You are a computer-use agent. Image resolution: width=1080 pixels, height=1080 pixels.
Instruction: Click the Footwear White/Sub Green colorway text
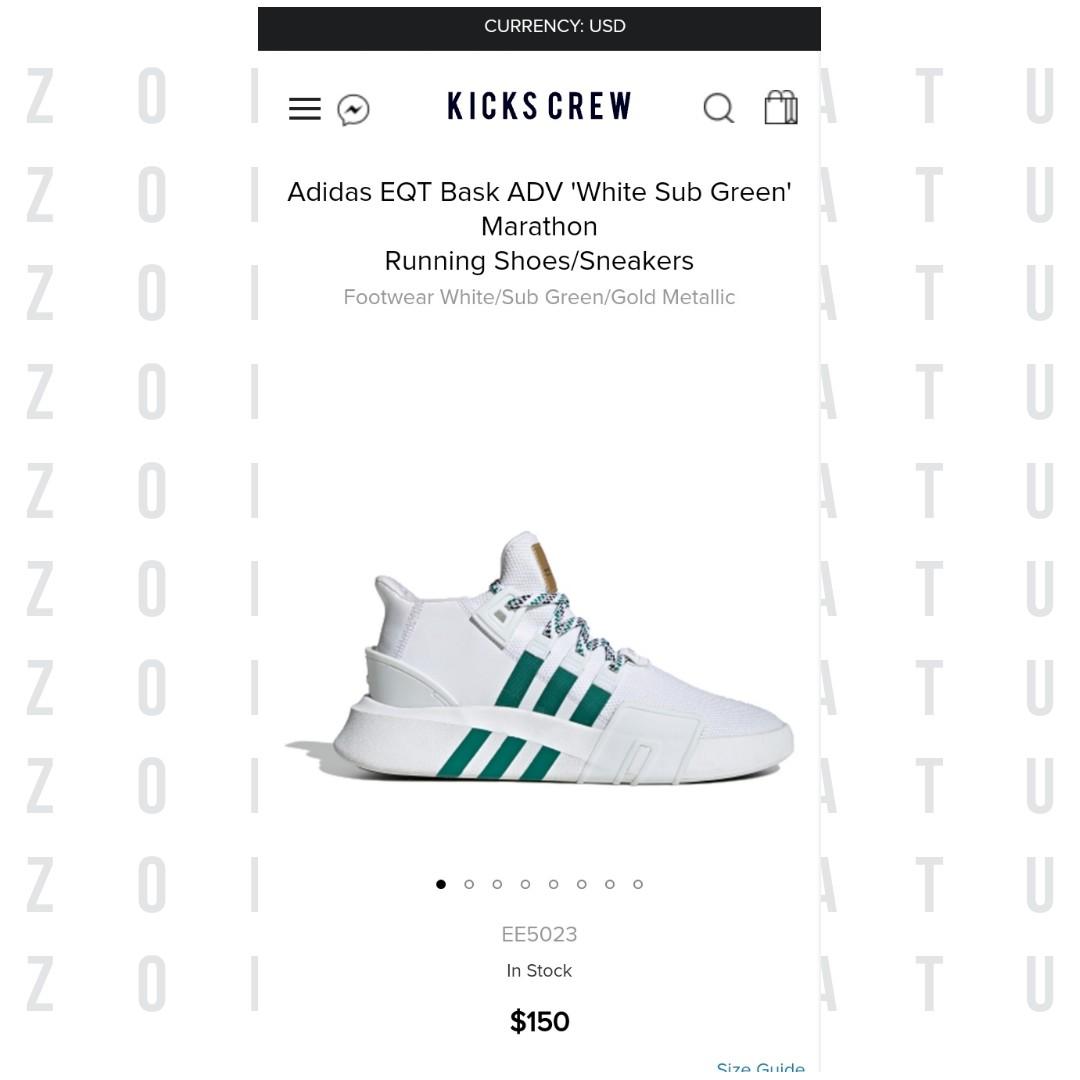pos(539,297)
